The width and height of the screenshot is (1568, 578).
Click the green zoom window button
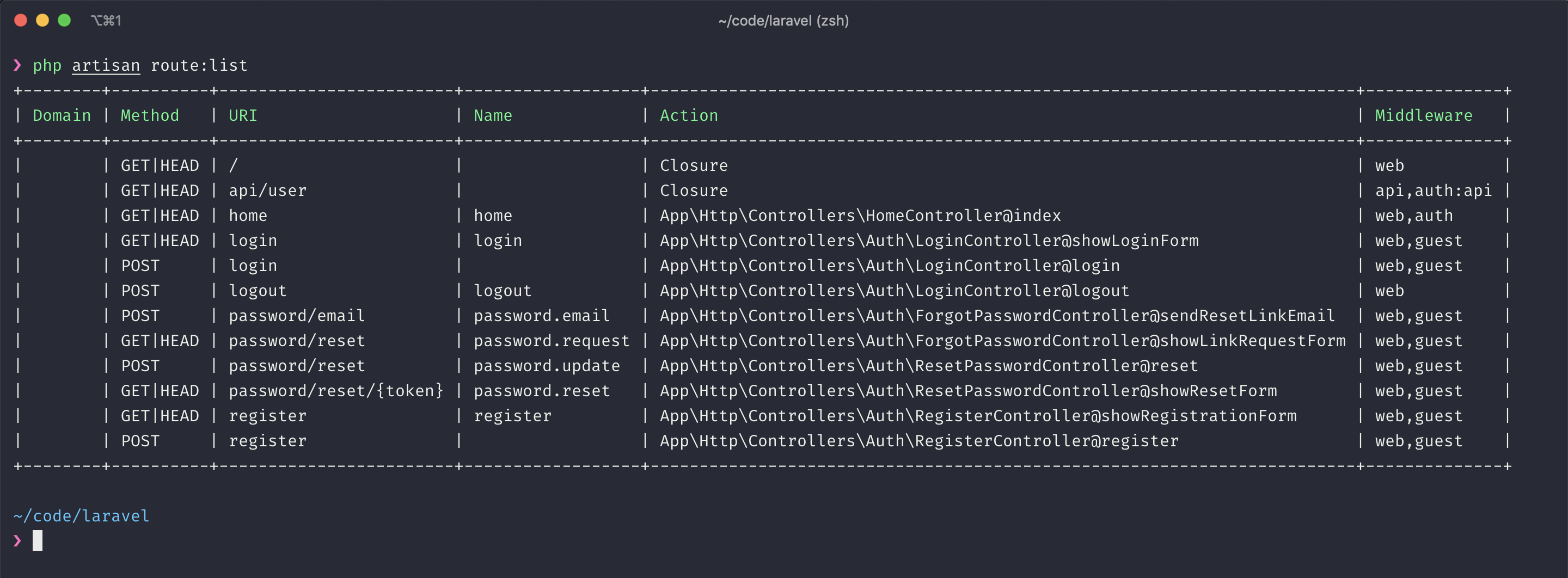click(x=64, y=21)
